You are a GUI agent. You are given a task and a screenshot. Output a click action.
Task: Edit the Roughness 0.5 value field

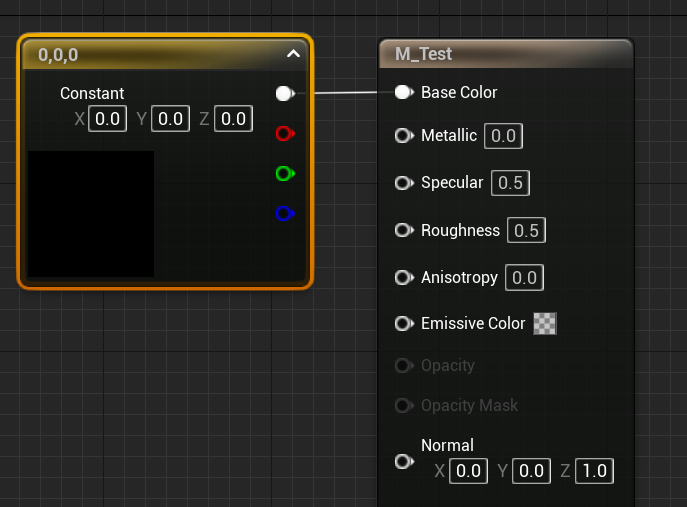click(526, 230)
